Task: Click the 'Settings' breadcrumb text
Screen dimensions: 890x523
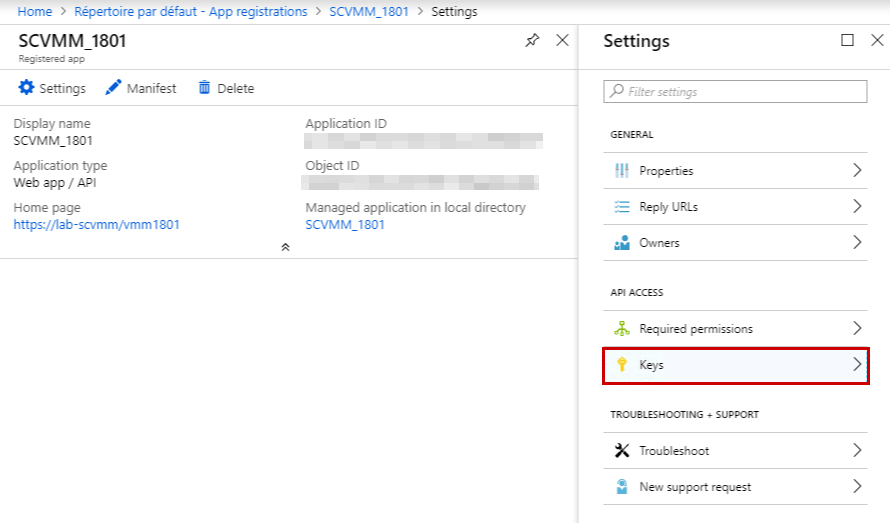Action: click(x=454, y=11)
